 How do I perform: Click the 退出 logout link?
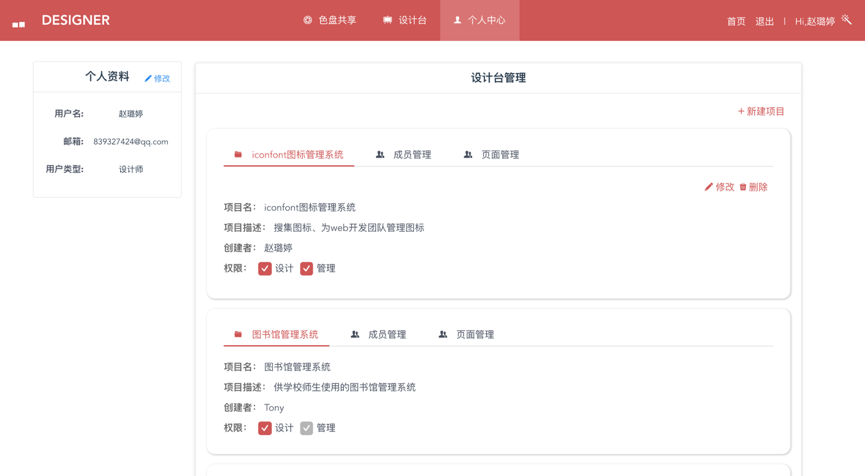[x=765, y=22]
